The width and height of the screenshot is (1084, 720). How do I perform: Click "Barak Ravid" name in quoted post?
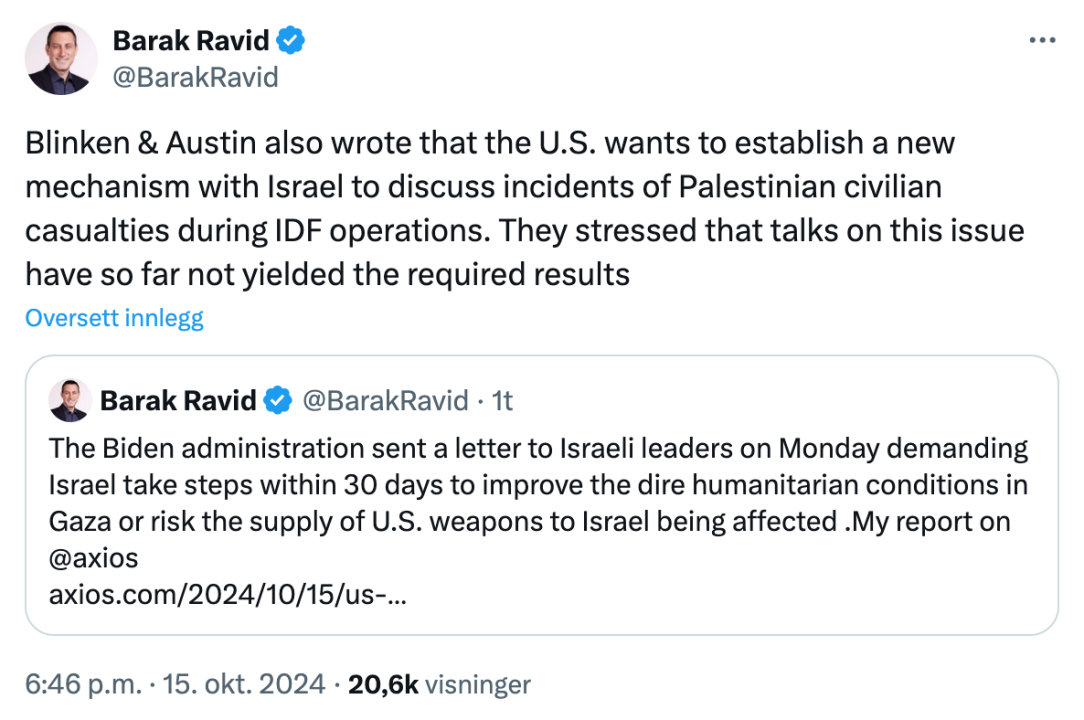point(178,401)
